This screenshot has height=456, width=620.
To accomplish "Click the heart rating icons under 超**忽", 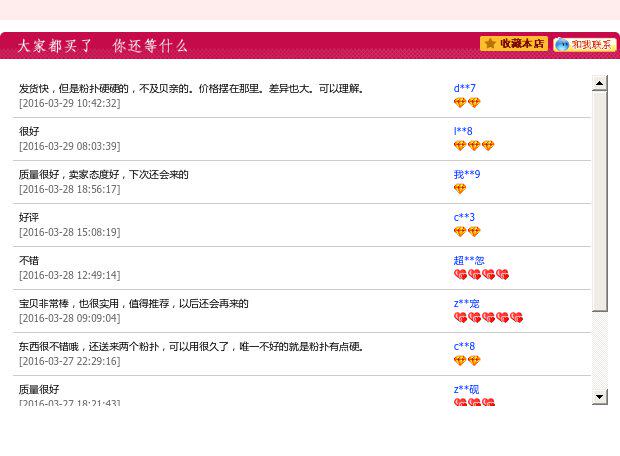I will 481,275.
